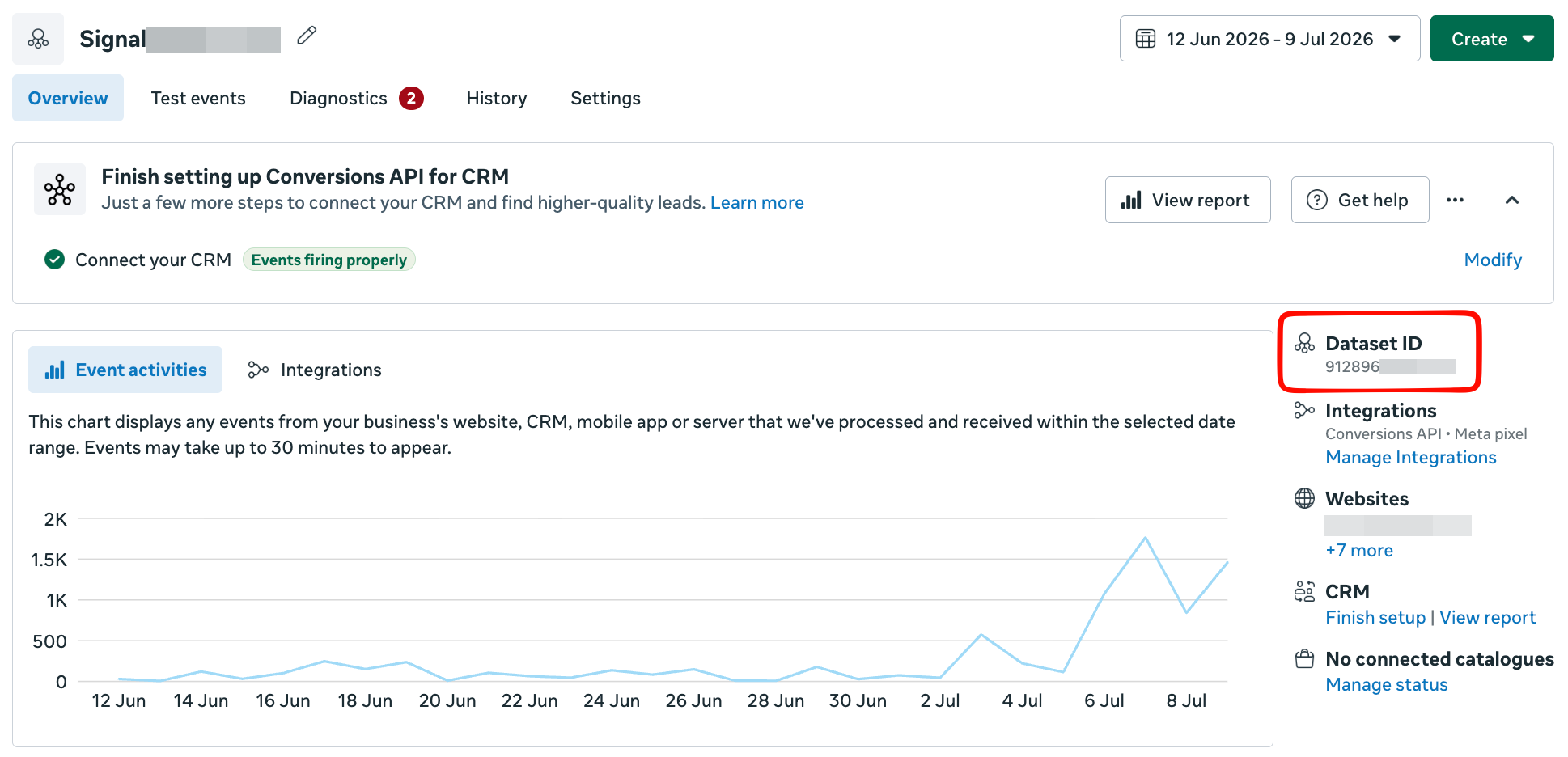Image resolution: width=1568 pixels, height=757 pixels.
Task: Switch to the Test events tab
Action: [198, 98]
